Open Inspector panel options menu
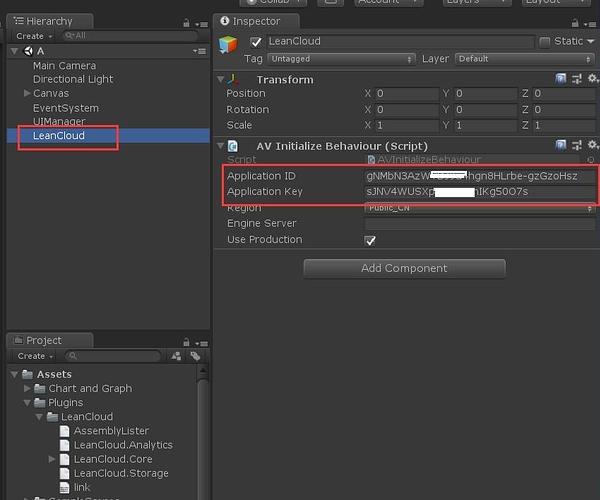Image resolution: width=600 pixels, height=500 pixels. point(590,24)
